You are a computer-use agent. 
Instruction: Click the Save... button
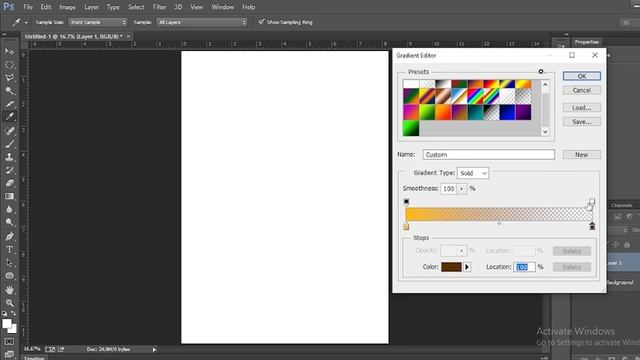[582, 122]
